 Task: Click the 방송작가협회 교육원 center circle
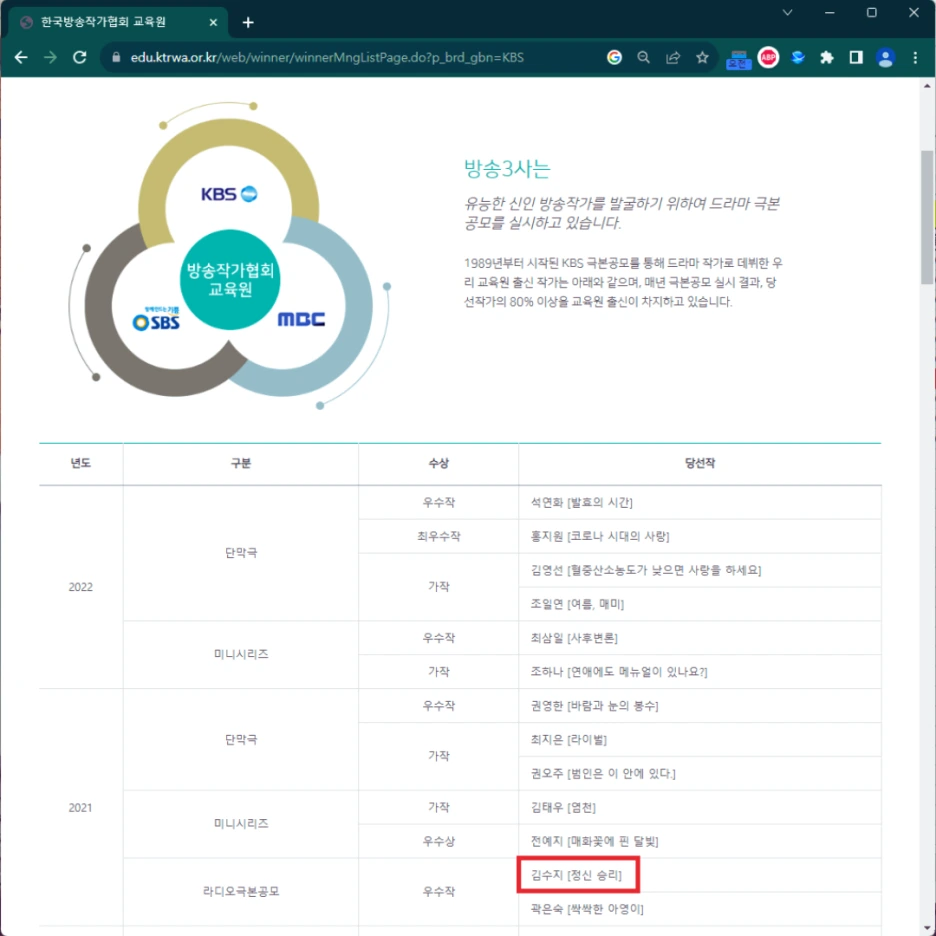tap(230, 279)
